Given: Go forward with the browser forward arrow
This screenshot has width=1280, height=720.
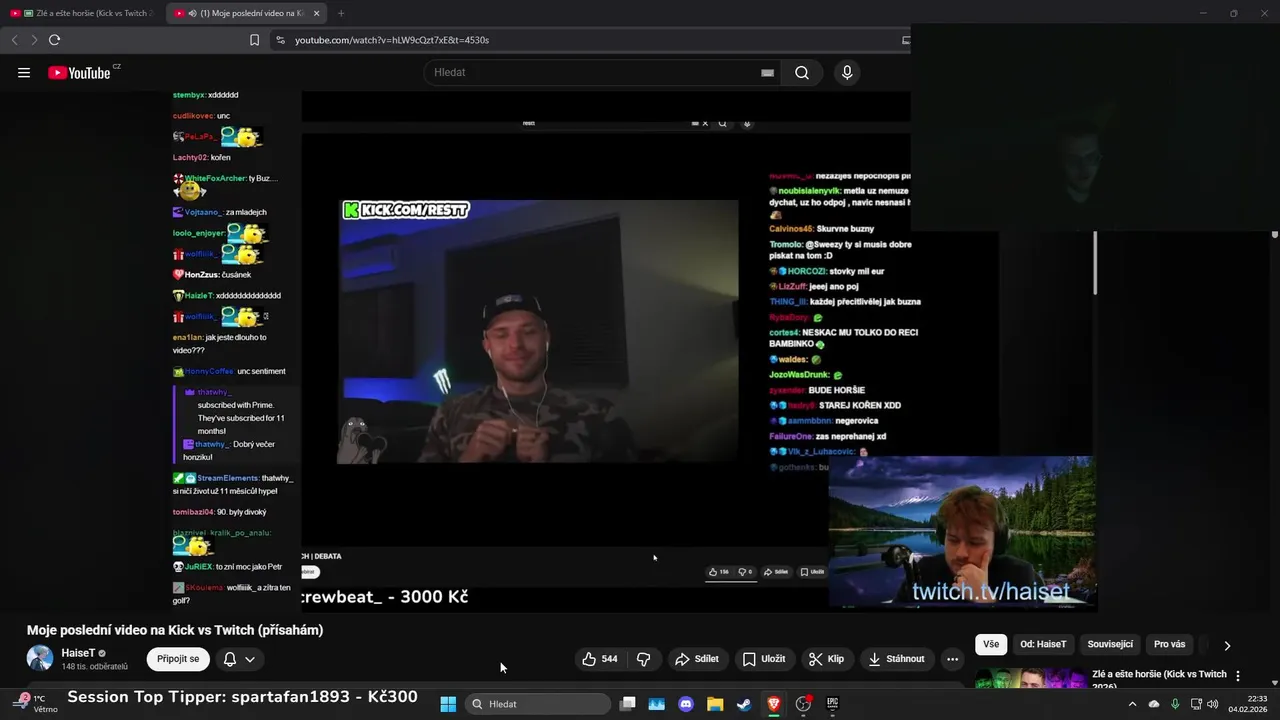Looking at the screenshot, I should pyautogui.click(x=33, y=40).
